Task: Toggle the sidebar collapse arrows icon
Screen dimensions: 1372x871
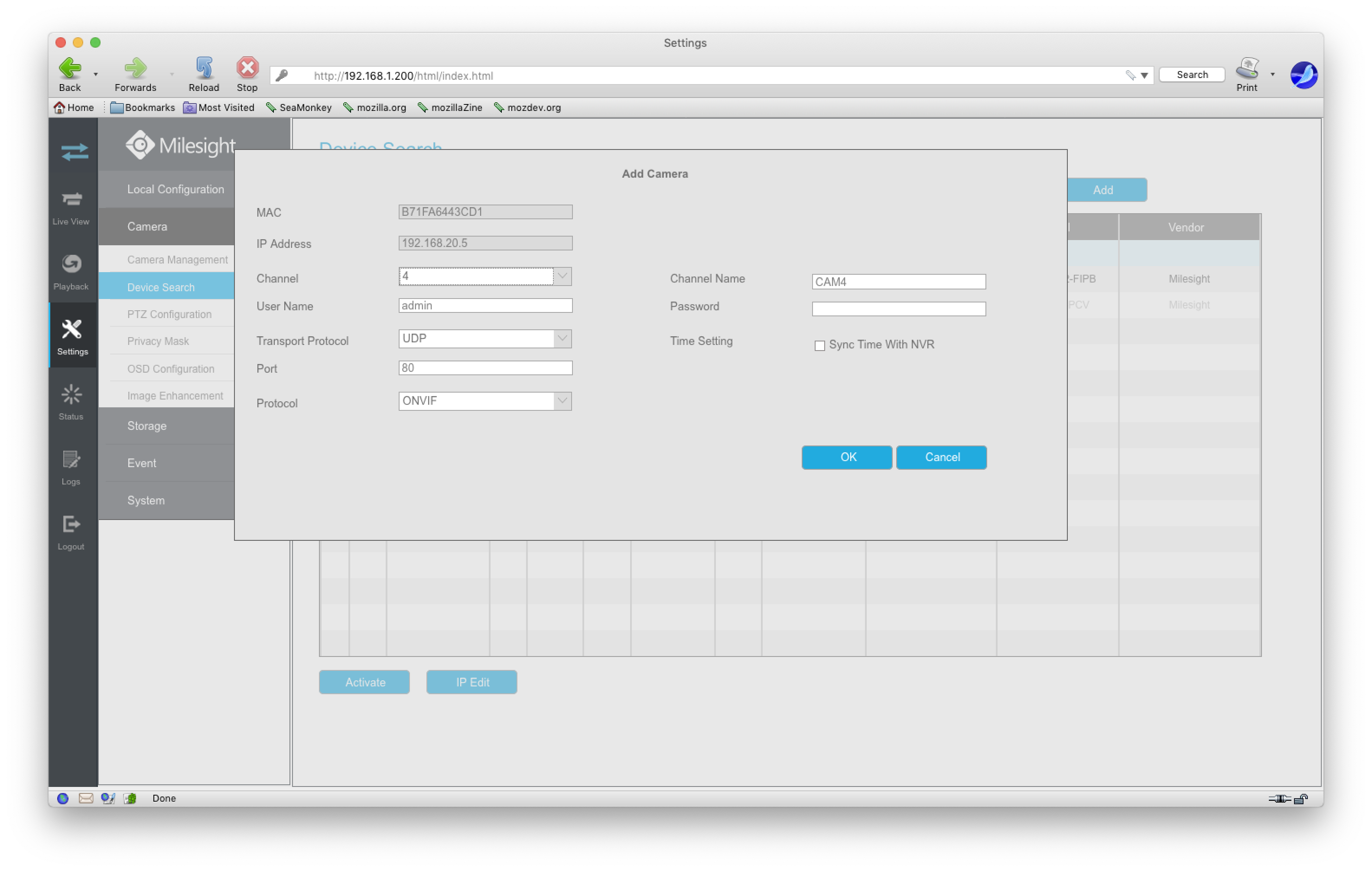Action: coord(74,152)
